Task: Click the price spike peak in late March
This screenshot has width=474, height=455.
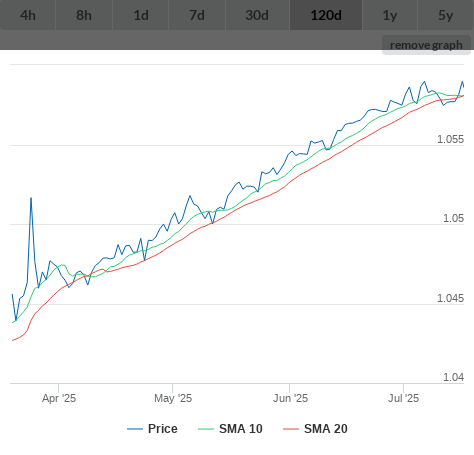Action: coord(31,198)
